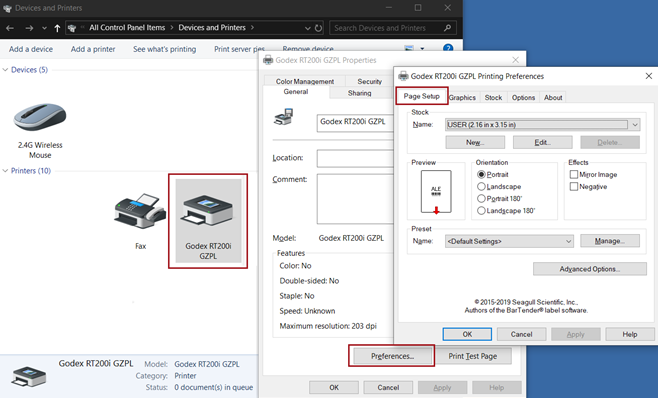Open the Stock Name dropdown
658x398 pixels.
coord(635,125)
